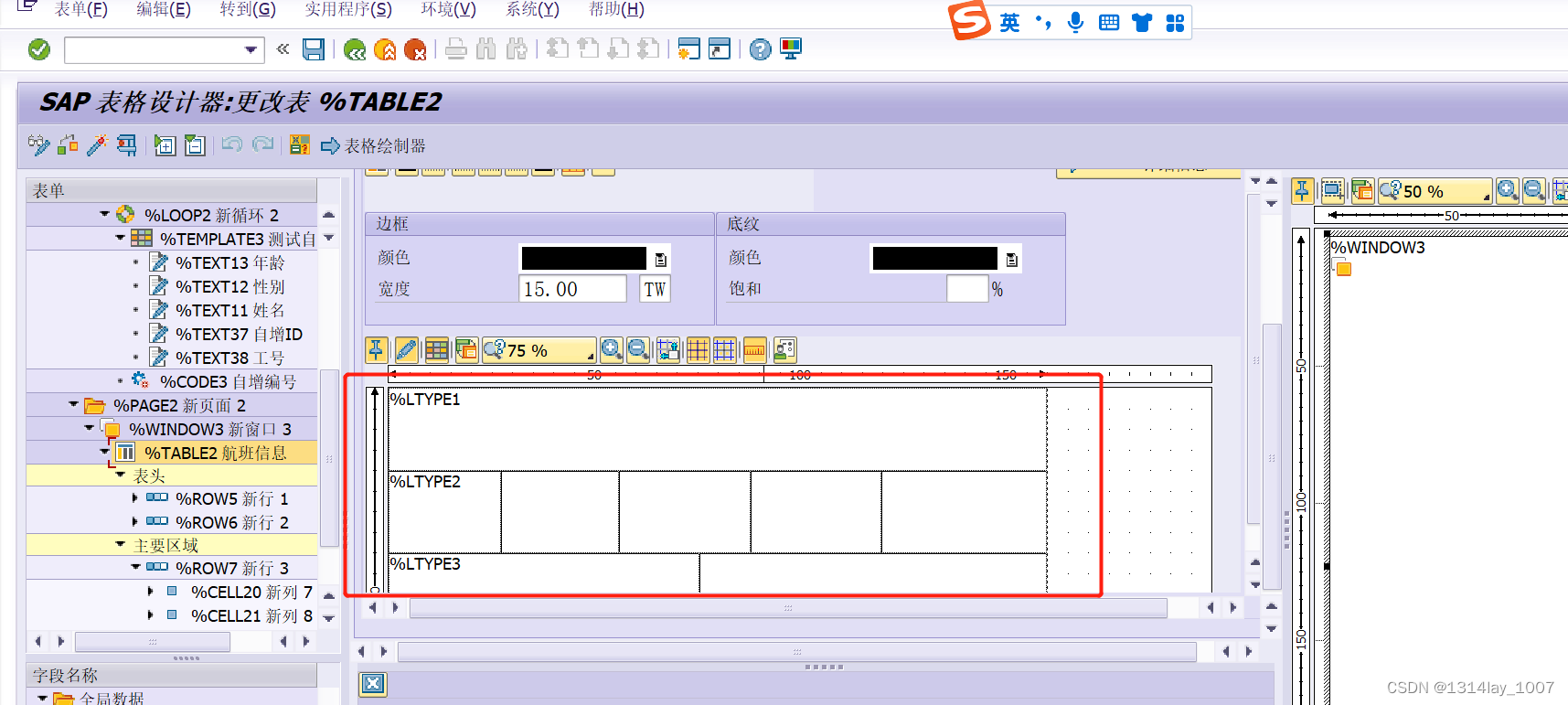This screenshot has width=1568, height=705.
Task: Click the zoom-in icon next to 50 %
Action: 1507,190
